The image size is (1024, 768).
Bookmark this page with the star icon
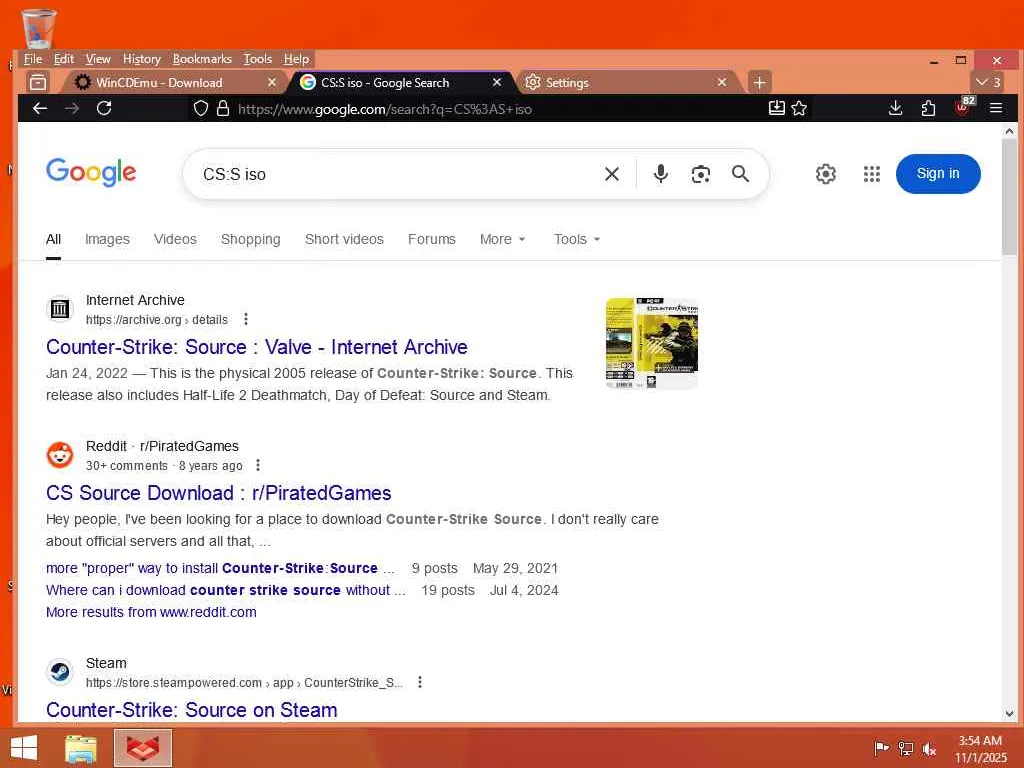click(799, 108)
